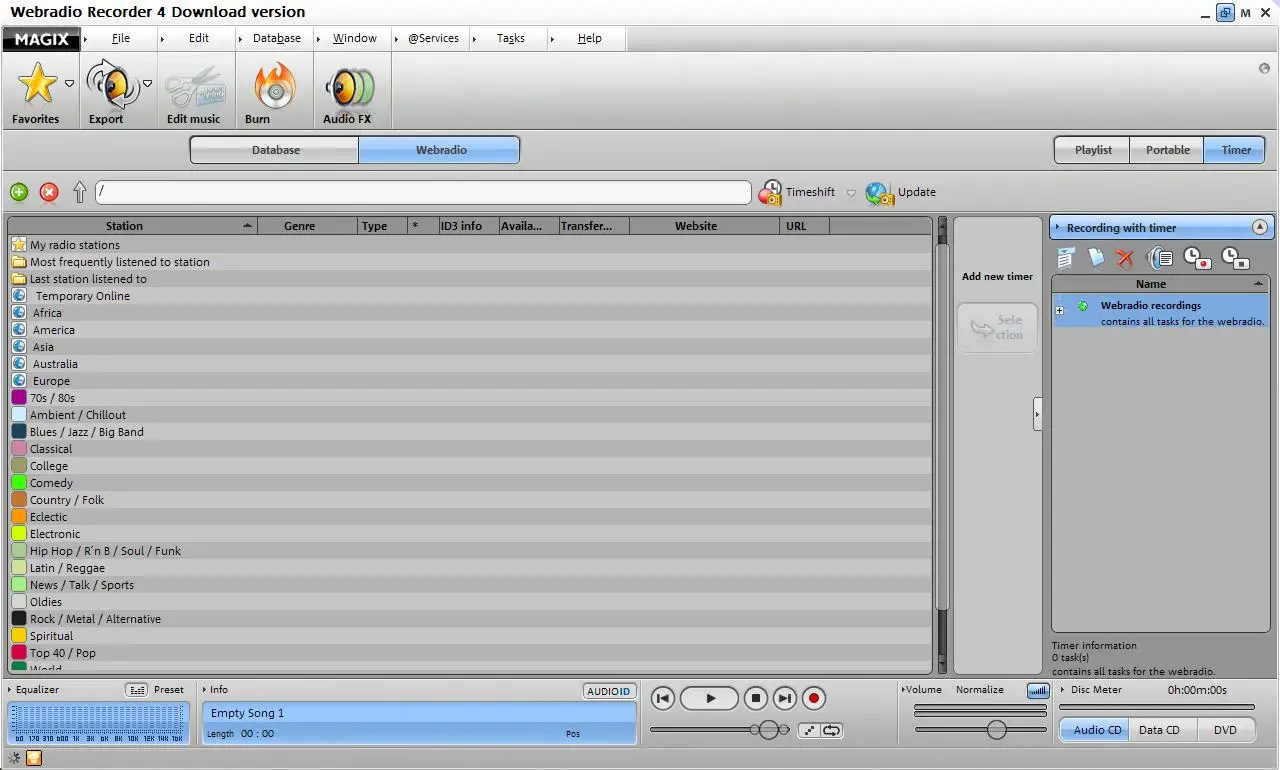
Task: Click the MAGIX logo
Action: [40, 39]
